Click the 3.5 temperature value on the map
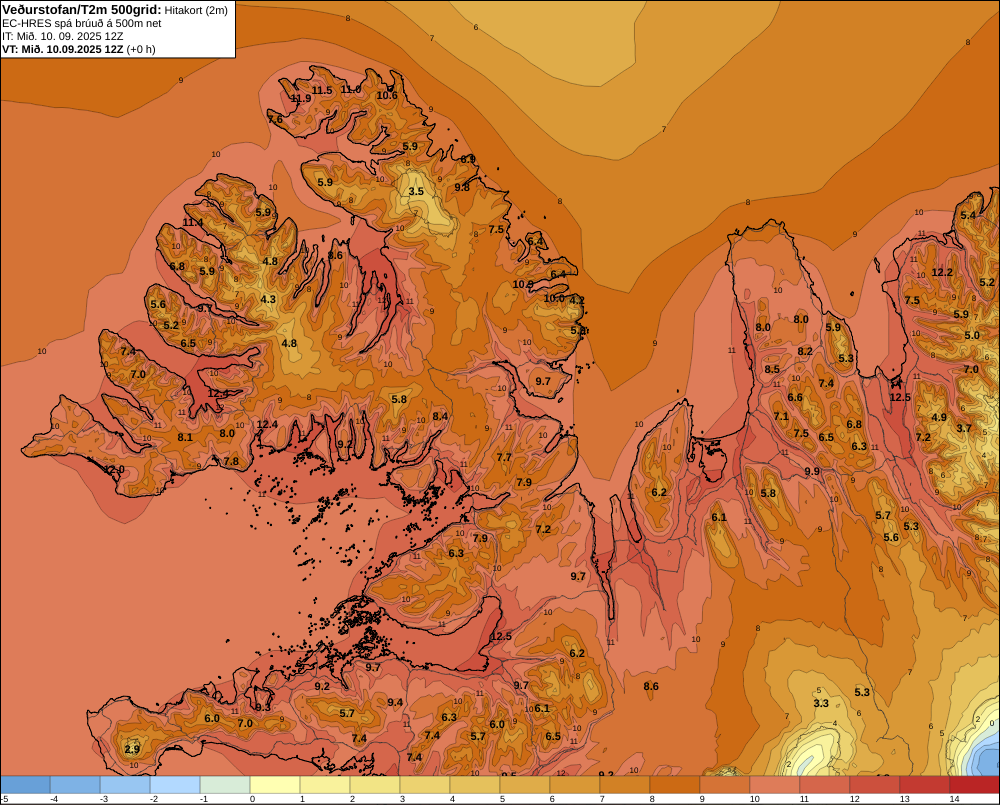This screenshot has height=805, width=1000. pyautogui.click(x=416, y=191)
